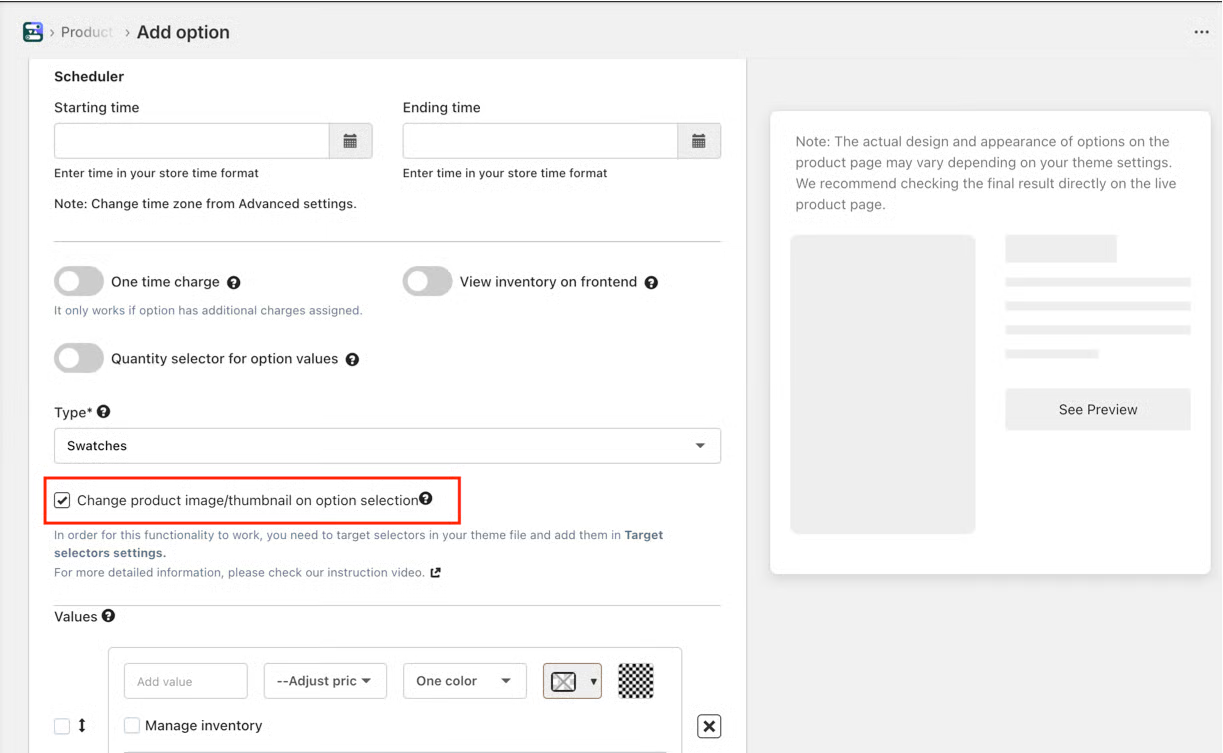Tick the value row selection checkbox

[62, 726]
